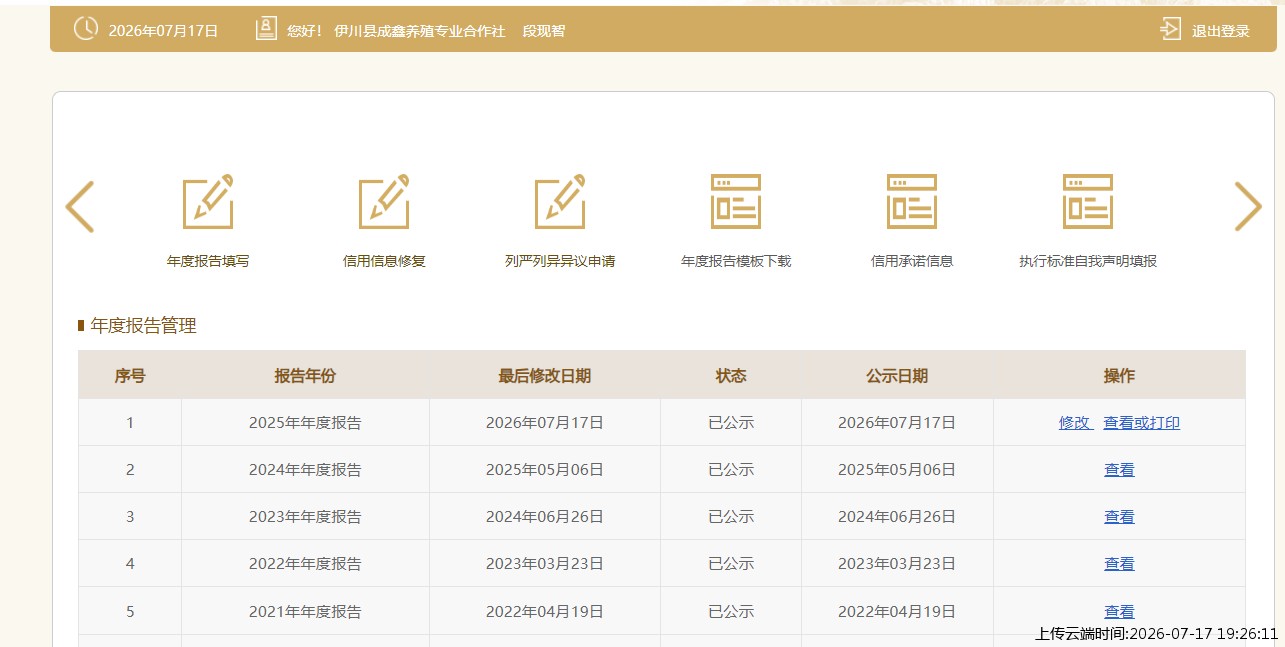Click the 公示日期 column header
Screen dimensions: 1285x647
pos(897,376)
